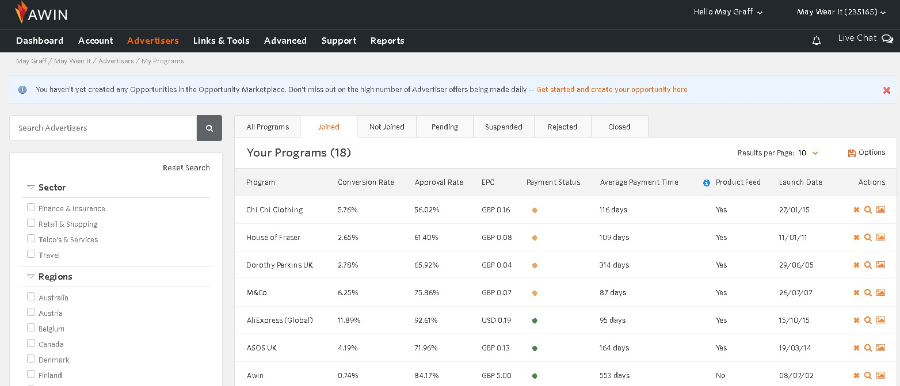Switch to the All Programs tab
This screenshot has width=900, height=386.
pyautogui.click(x=267, y=127)
